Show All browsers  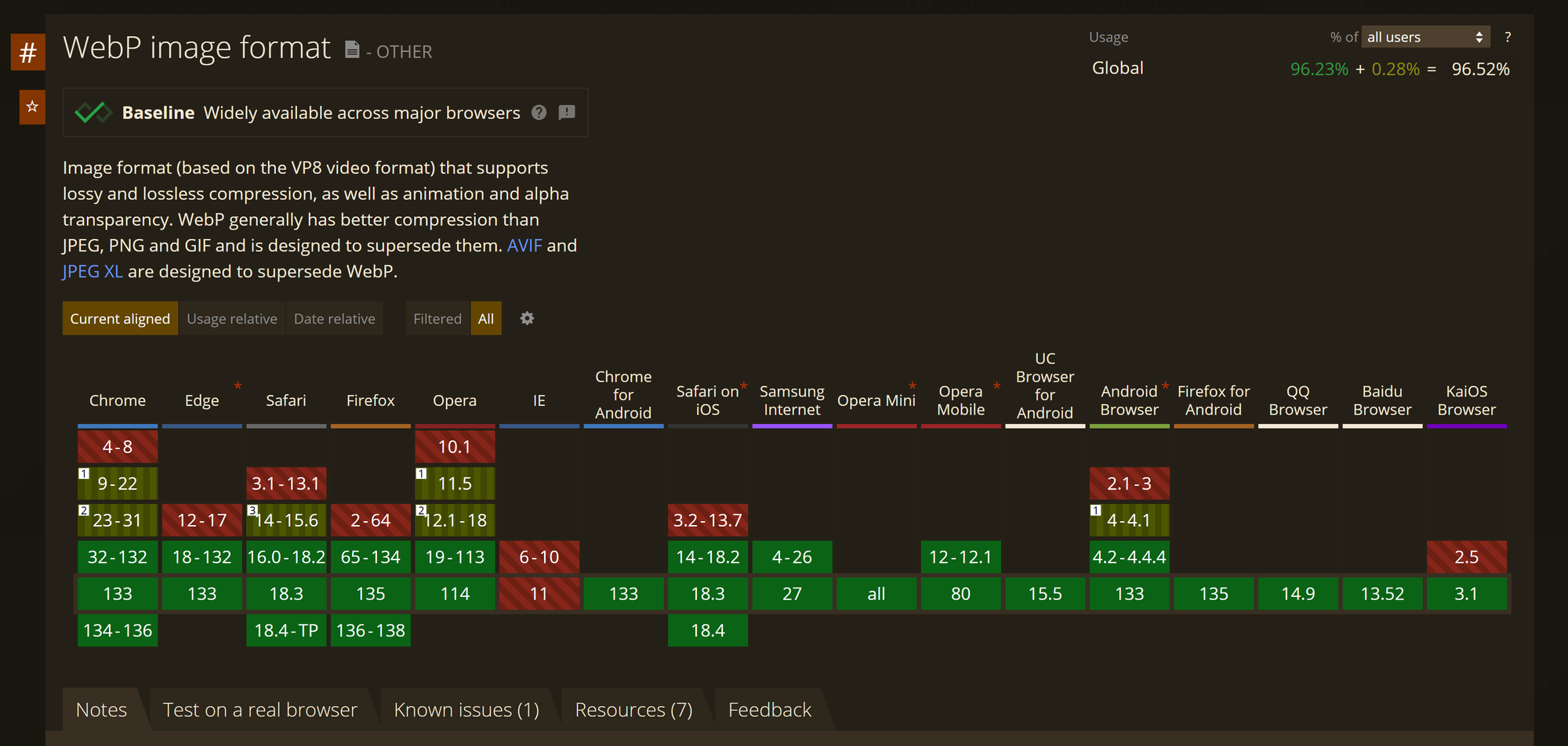click(x=486, y=318)
